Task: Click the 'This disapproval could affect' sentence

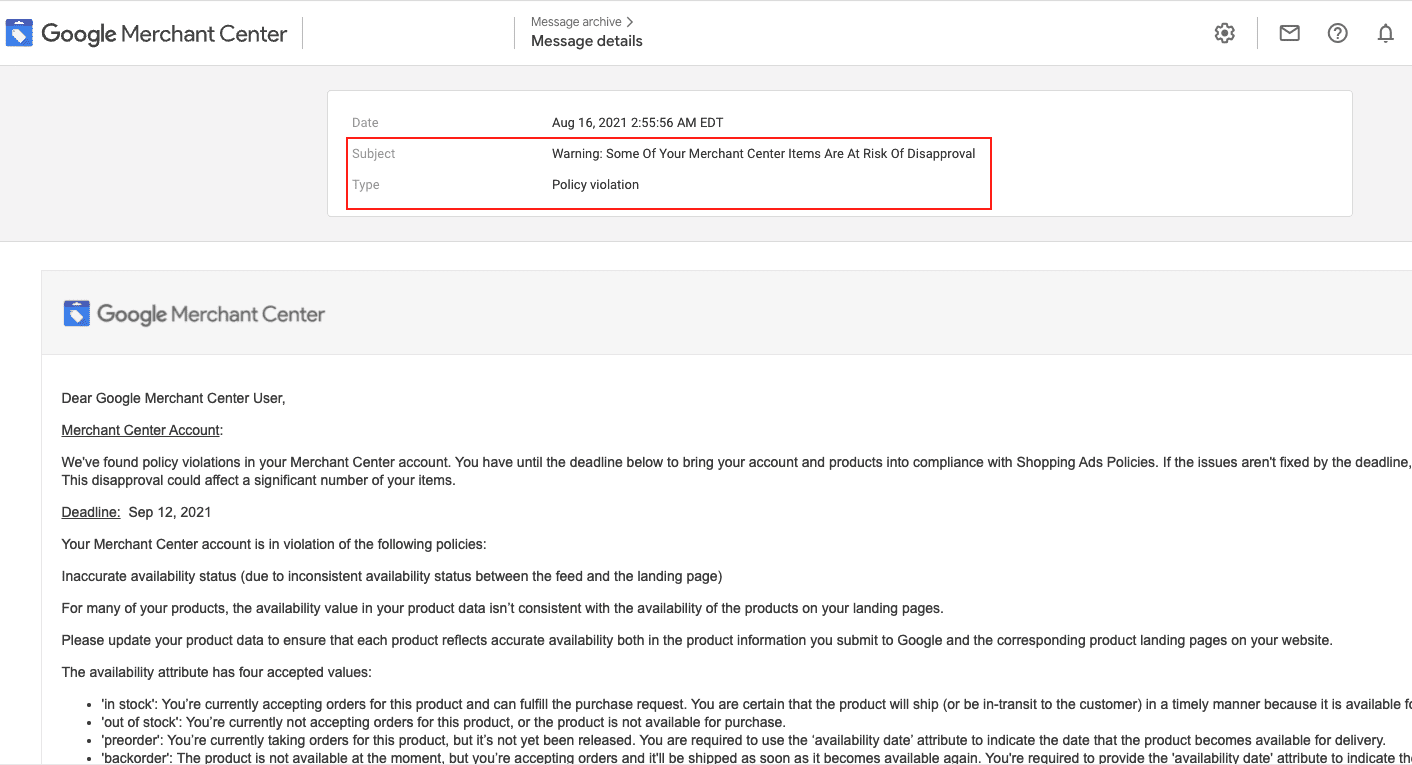Action: pos(258,480)
